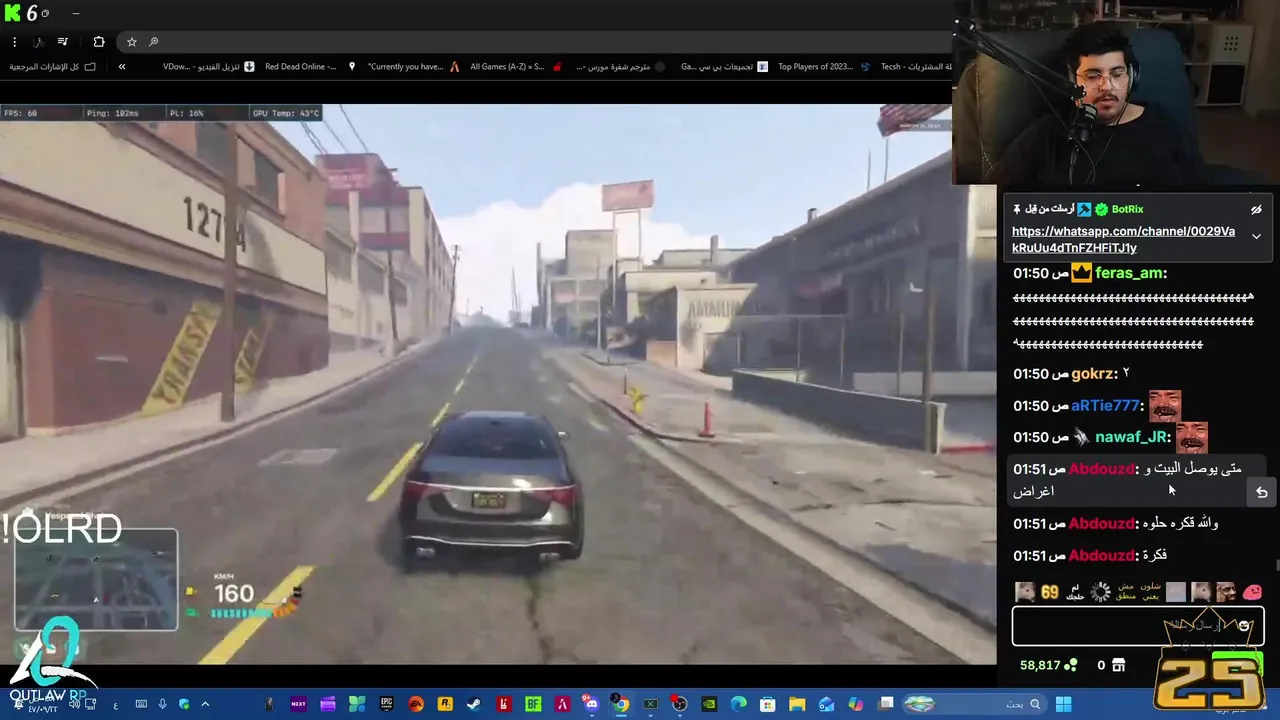The width and height of the screenshot is (1280, 720).
Task: Click the gokrz username in chat
Action: 1092,374
